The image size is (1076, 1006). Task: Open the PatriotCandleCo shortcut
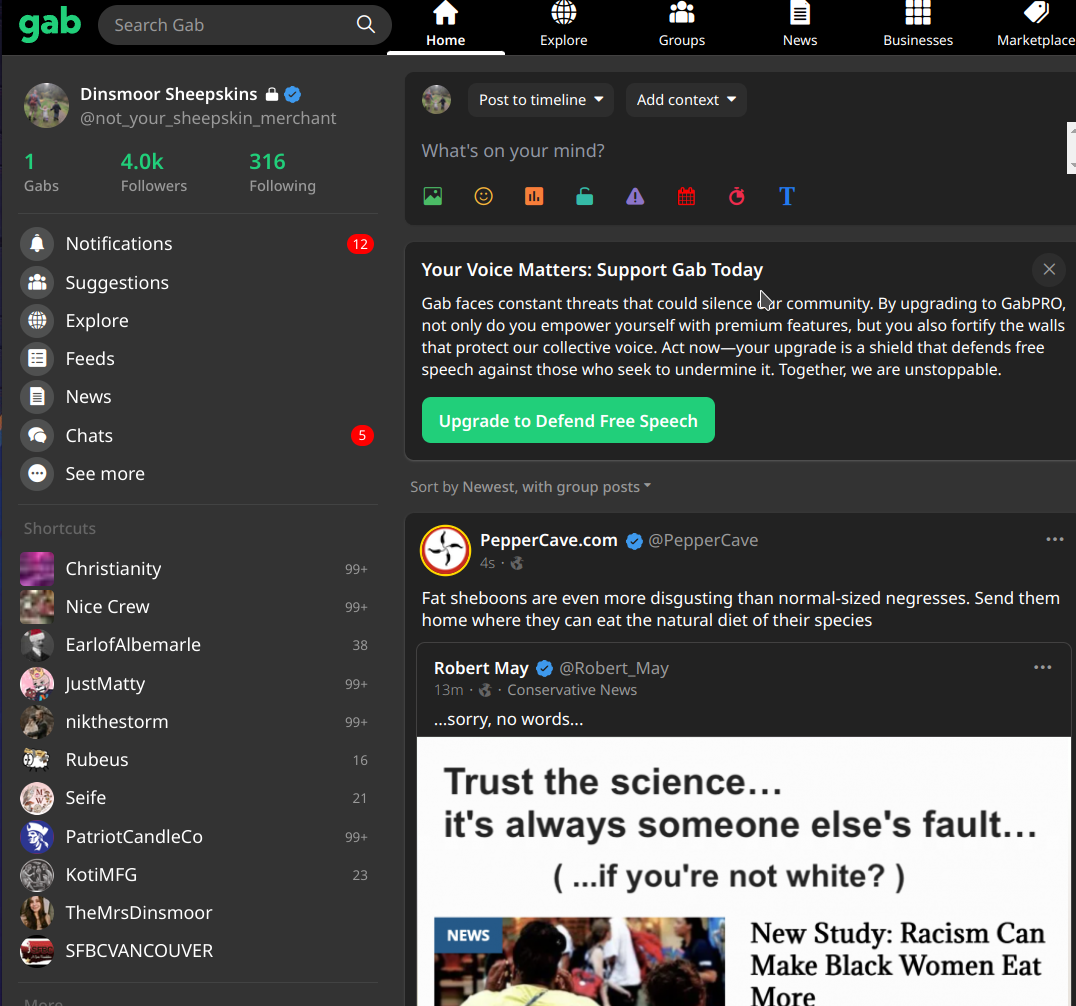(198, 837)
